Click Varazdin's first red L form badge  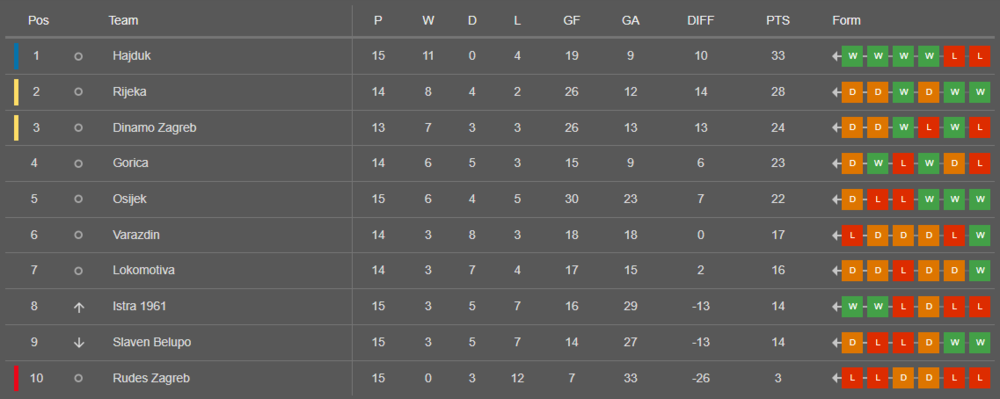(x=852, y=235)
